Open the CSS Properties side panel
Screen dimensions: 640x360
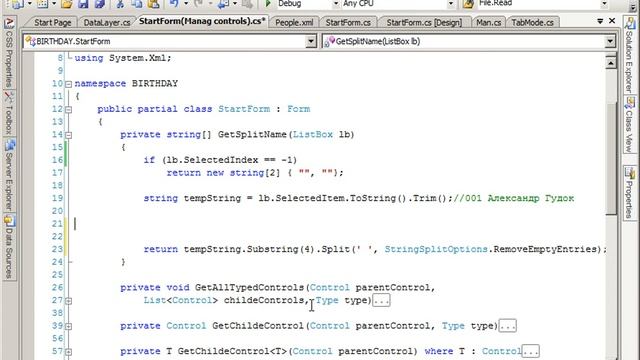[x=9, y=52]
